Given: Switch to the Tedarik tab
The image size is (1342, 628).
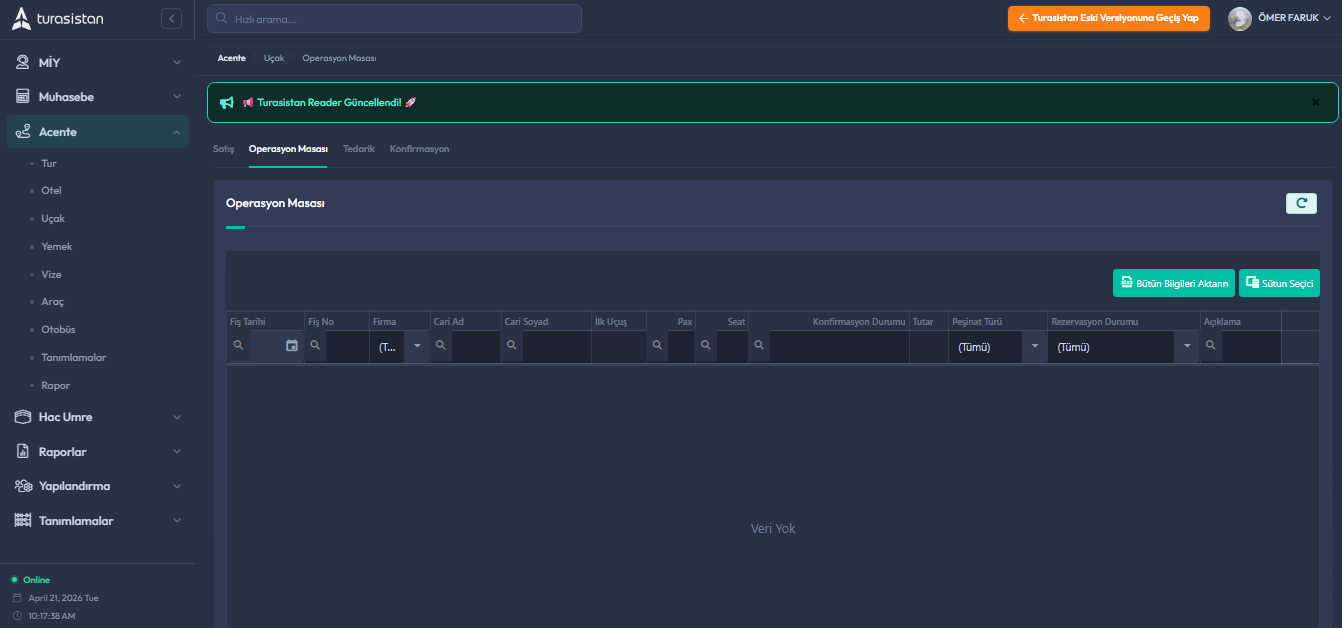Looking at the screenshot, I should pos(358,149).
